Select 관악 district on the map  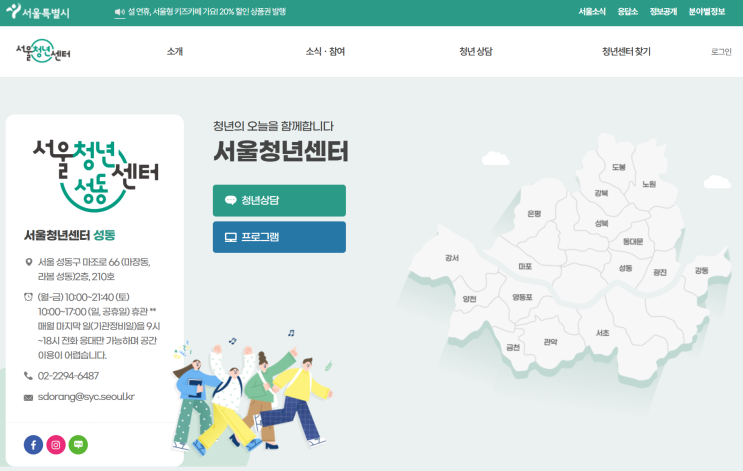point(550,342)
